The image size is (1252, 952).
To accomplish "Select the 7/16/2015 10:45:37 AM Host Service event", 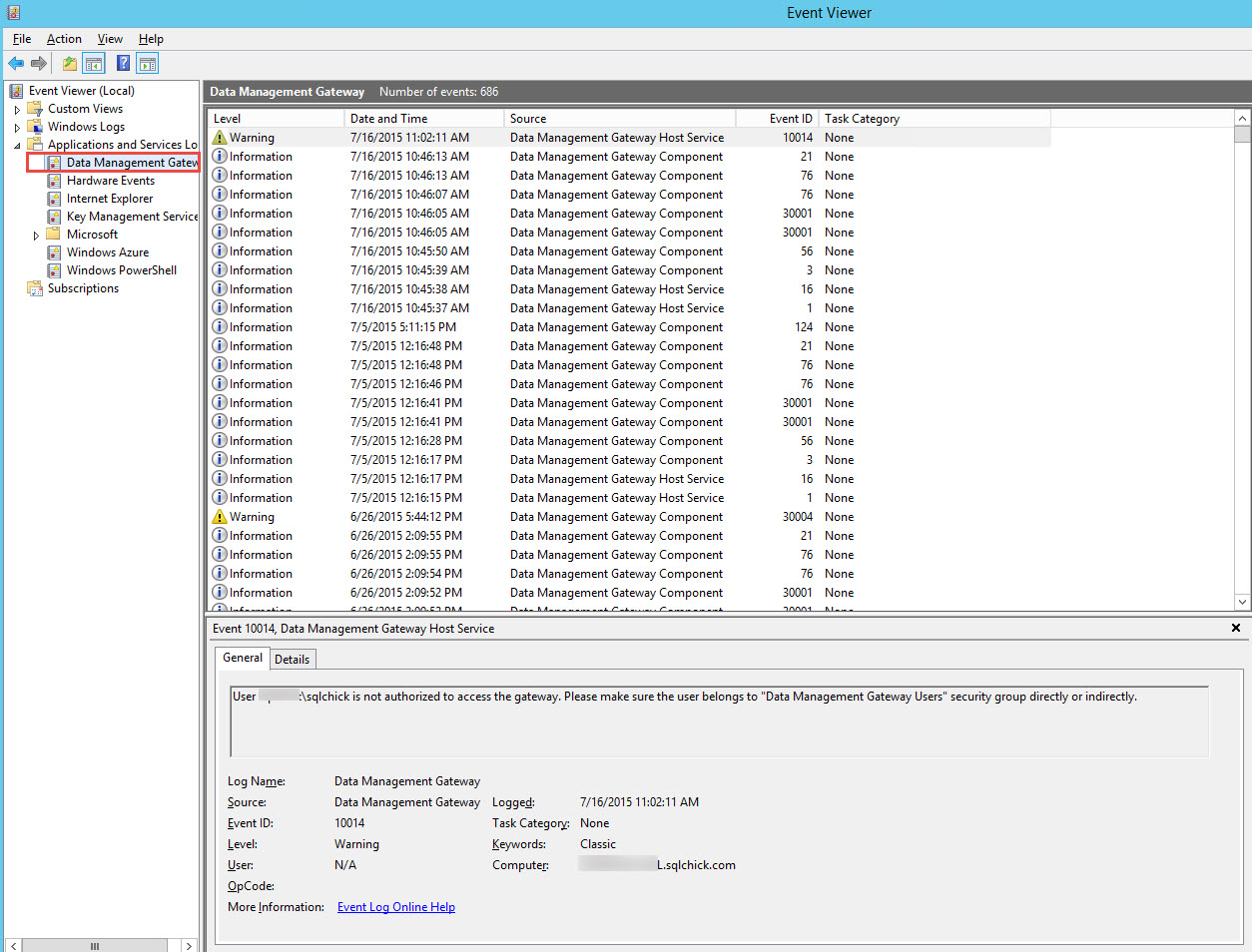I will [629, 308].
